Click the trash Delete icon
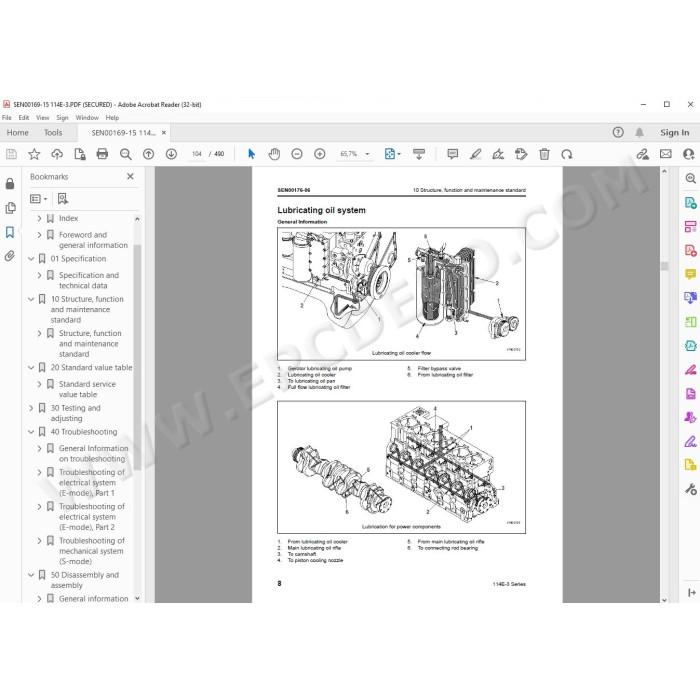The image size is (700, 700). point(544,154)
